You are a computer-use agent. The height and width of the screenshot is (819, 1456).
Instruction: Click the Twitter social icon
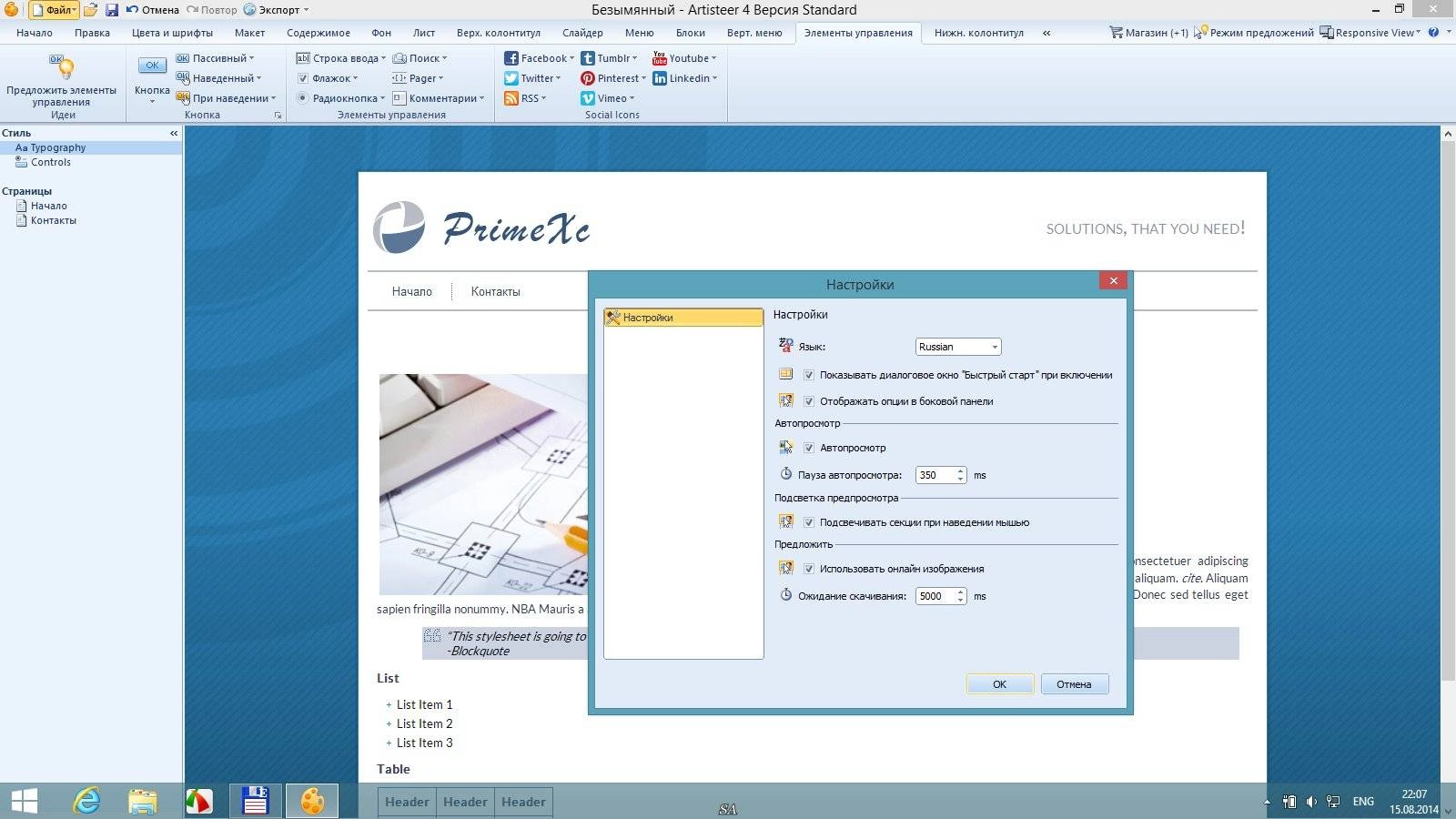point(511,78)
